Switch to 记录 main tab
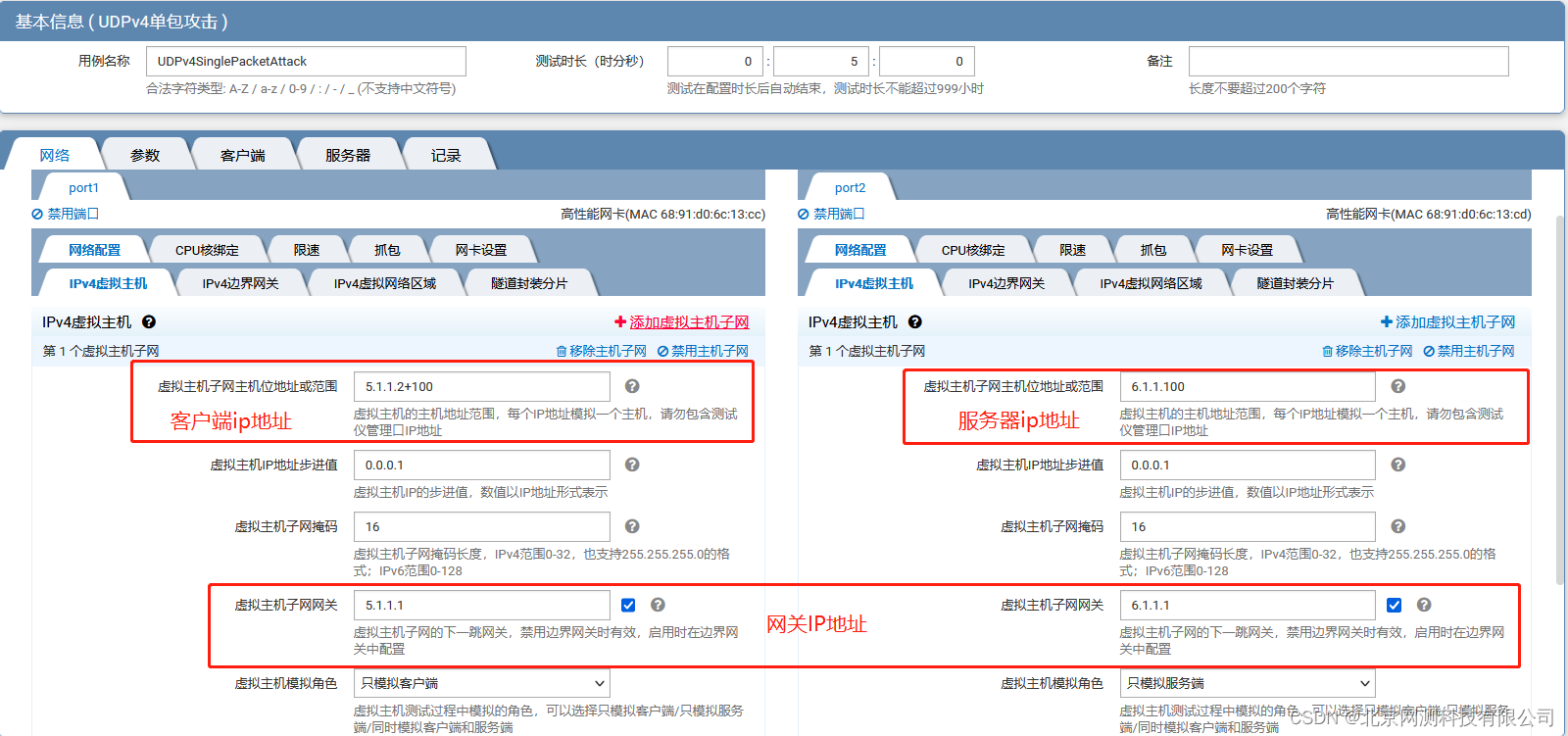The height and width of the screenshot is (736, 1568). coord(446,155)
